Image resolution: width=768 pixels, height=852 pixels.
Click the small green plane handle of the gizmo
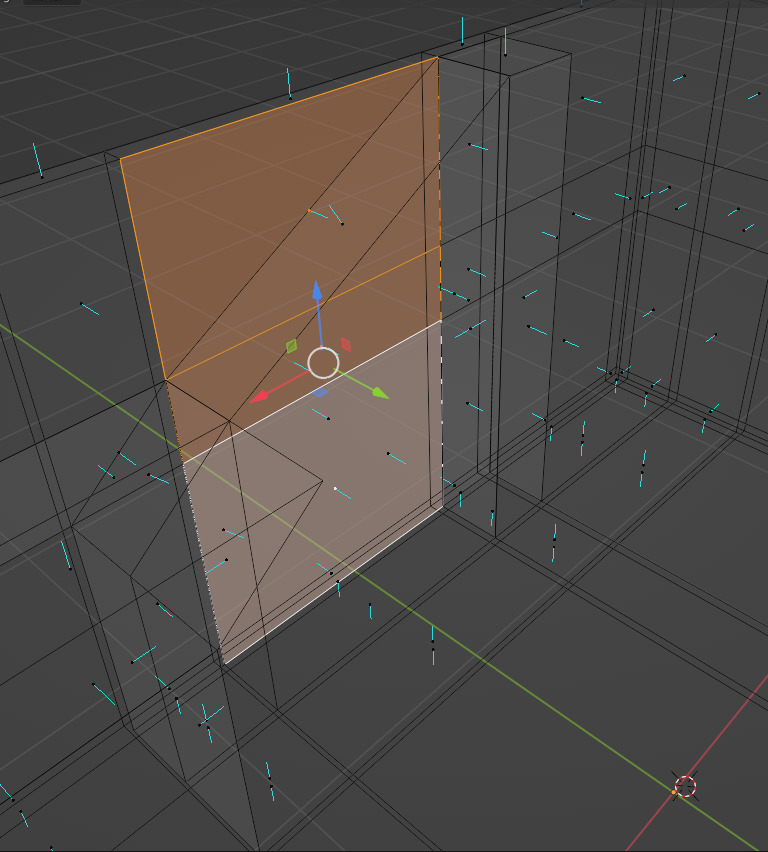(x=292, y=346)
